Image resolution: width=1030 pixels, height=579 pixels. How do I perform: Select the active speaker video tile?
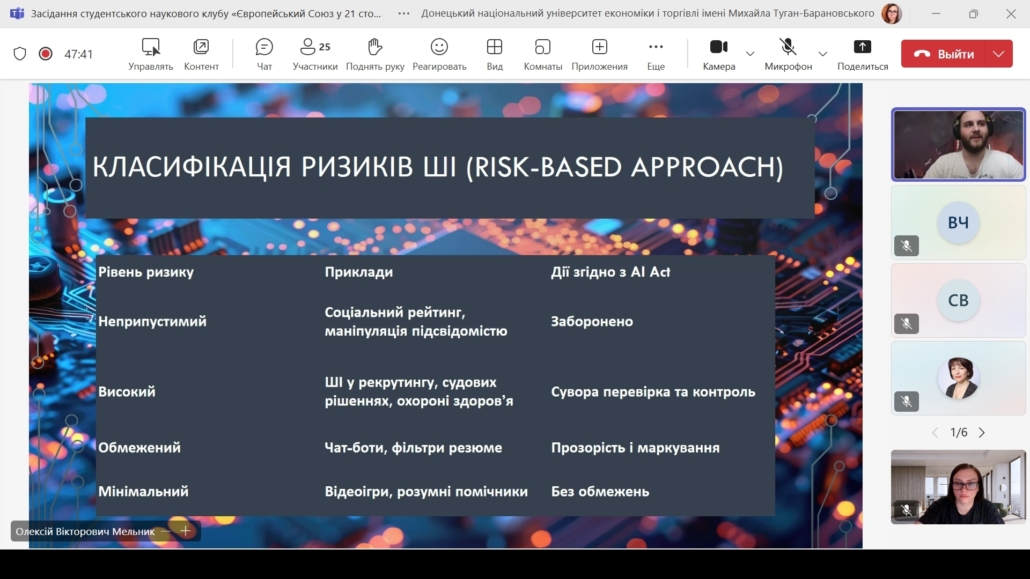tap(958, 145)
